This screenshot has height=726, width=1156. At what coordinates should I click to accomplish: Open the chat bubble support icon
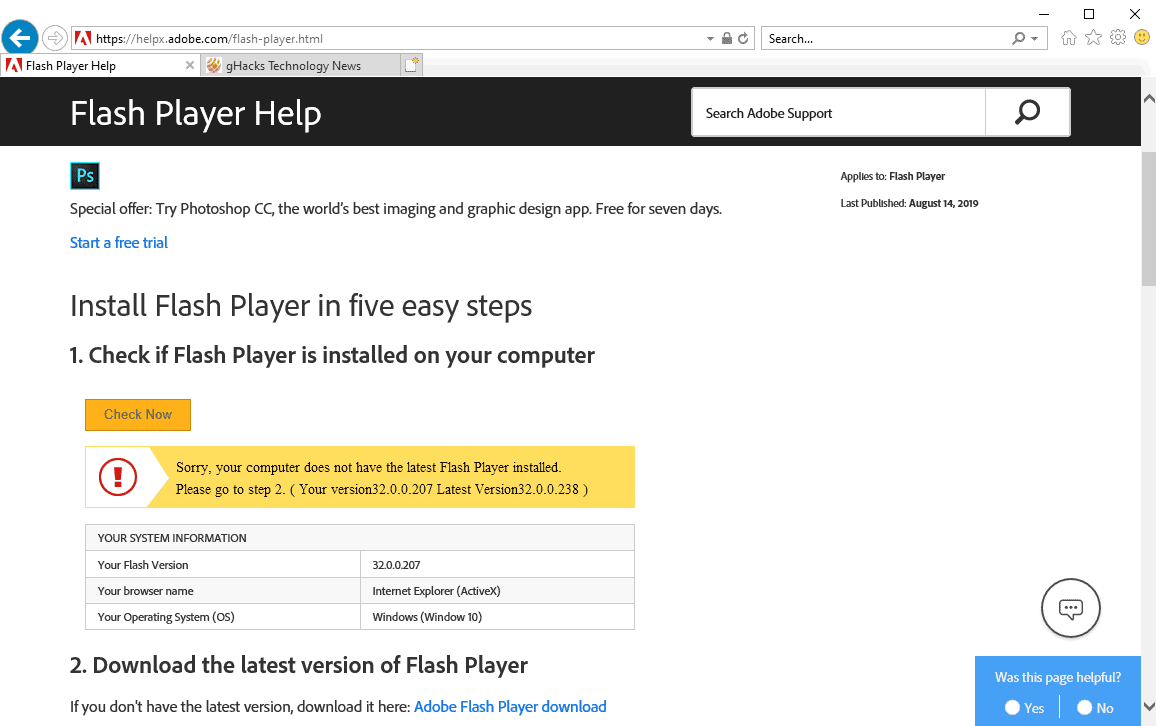(1070, 609)
